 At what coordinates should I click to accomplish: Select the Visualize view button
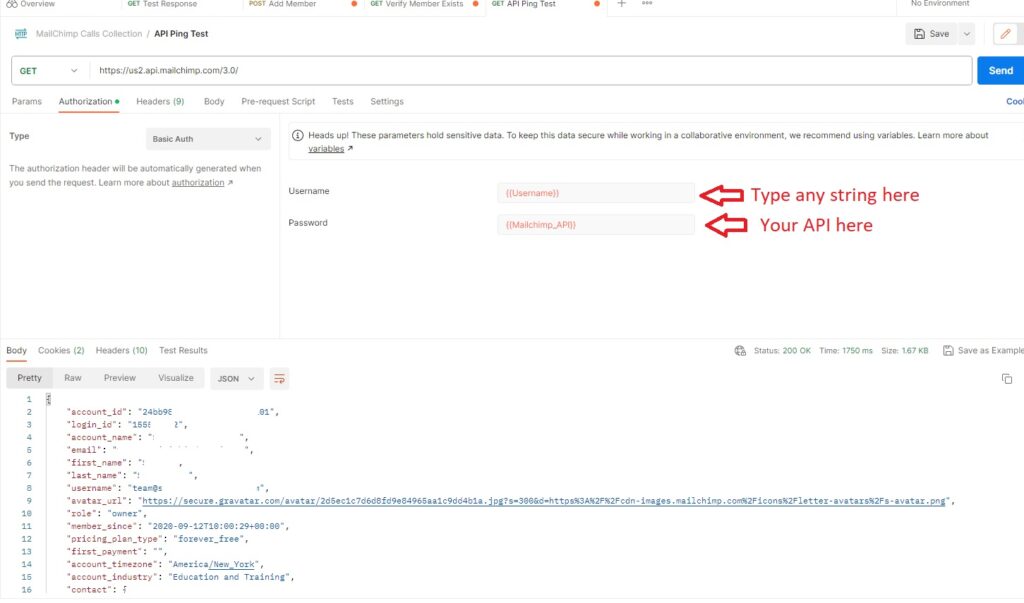point(176,378)
